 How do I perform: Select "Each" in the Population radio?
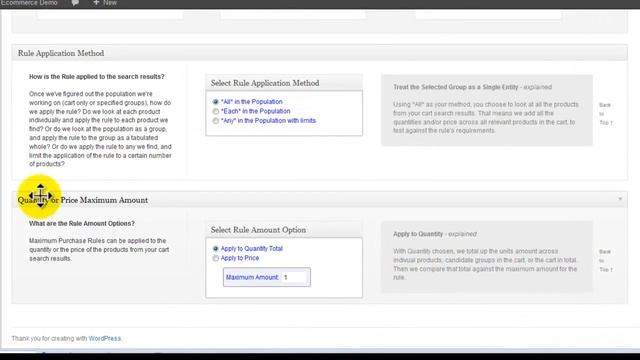tap(216, 111)
